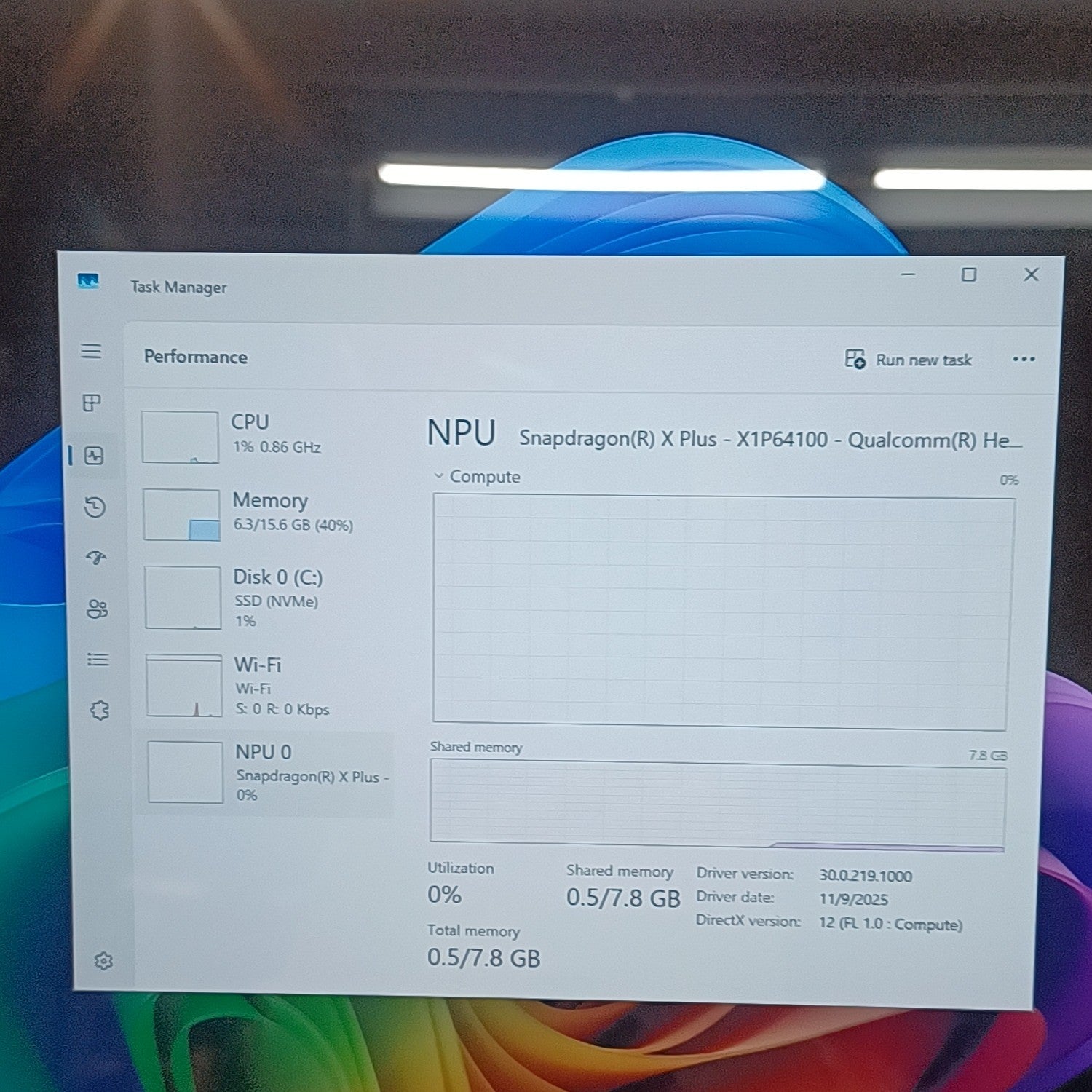Click the large NPU heading

click(x=462, y=433)
